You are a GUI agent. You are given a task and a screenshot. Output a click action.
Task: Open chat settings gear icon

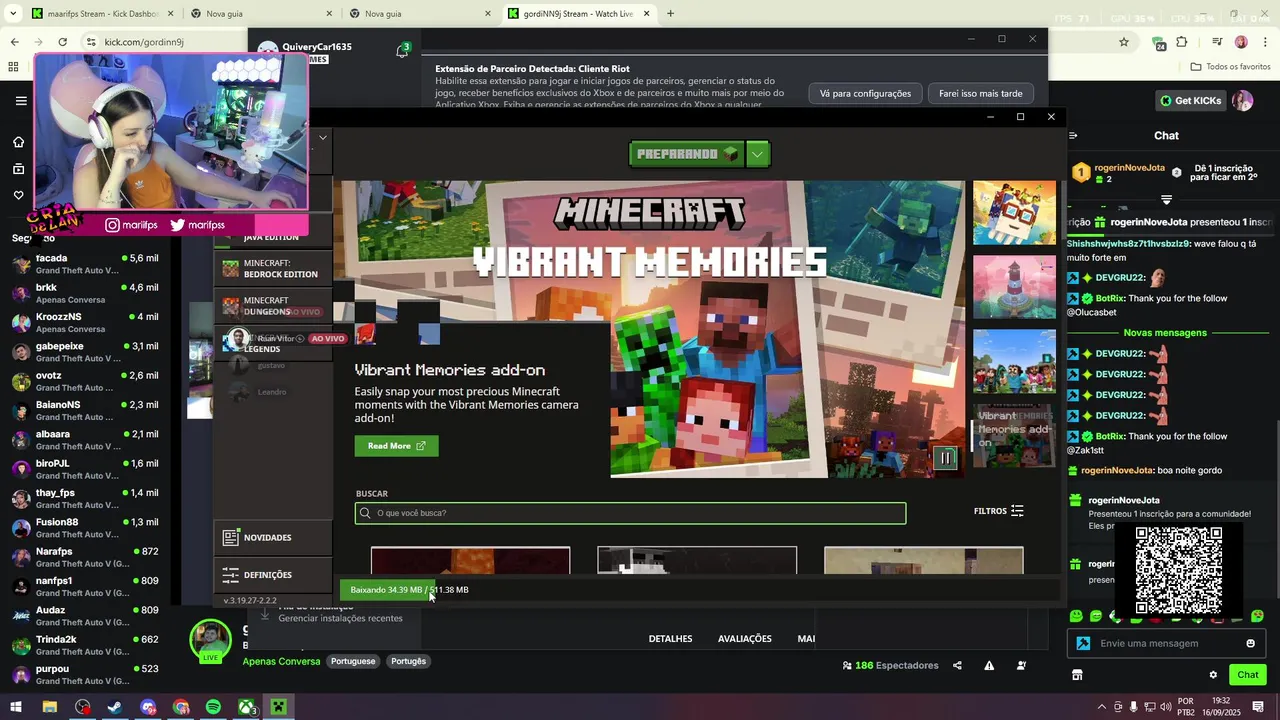(1213, 675)
